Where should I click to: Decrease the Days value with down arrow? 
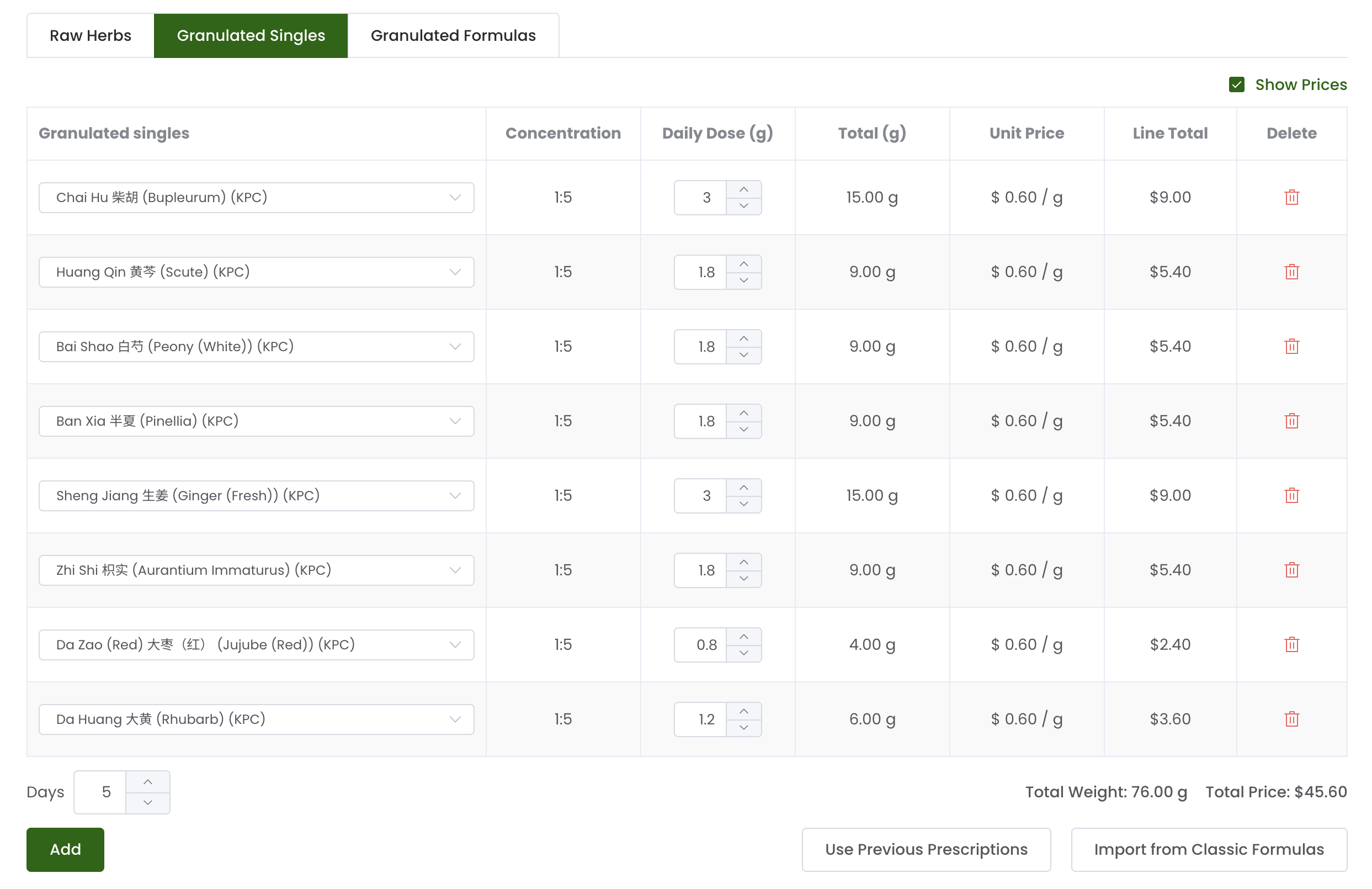click(x=147, y=802)
